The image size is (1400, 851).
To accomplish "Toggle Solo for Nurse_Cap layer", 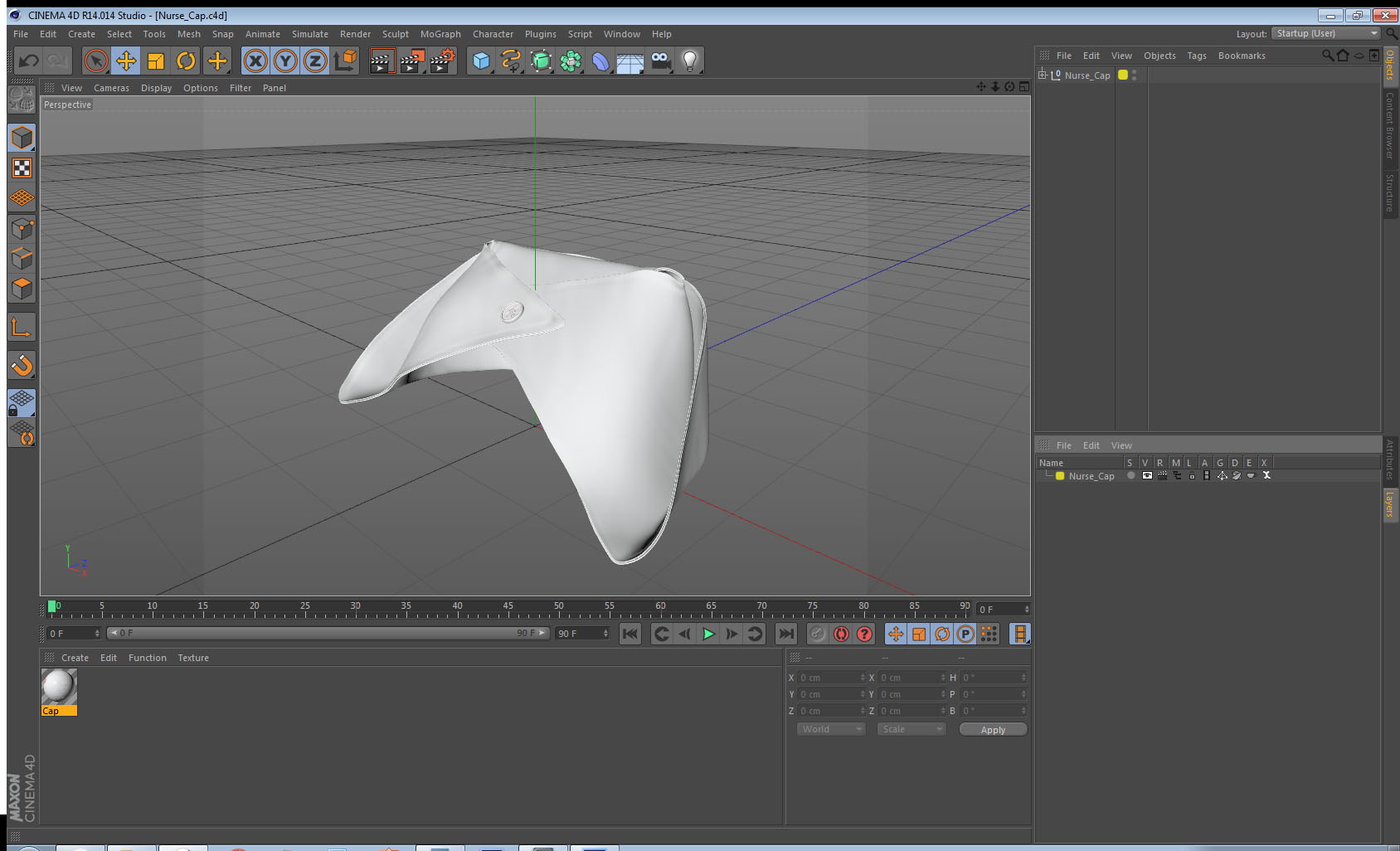I will pos(1130,476).
